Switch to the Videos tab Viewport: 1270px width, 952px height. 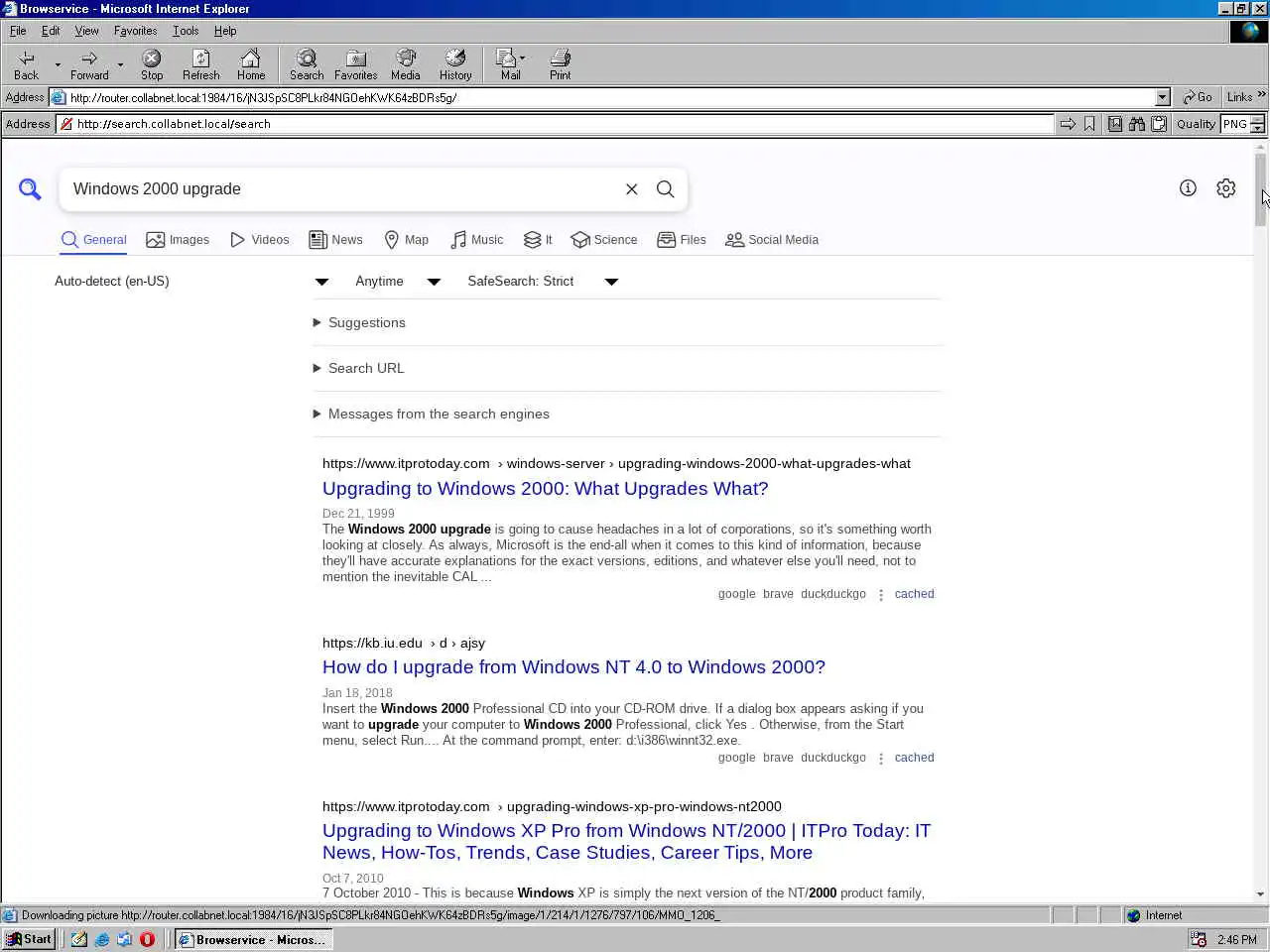point(259,240)
